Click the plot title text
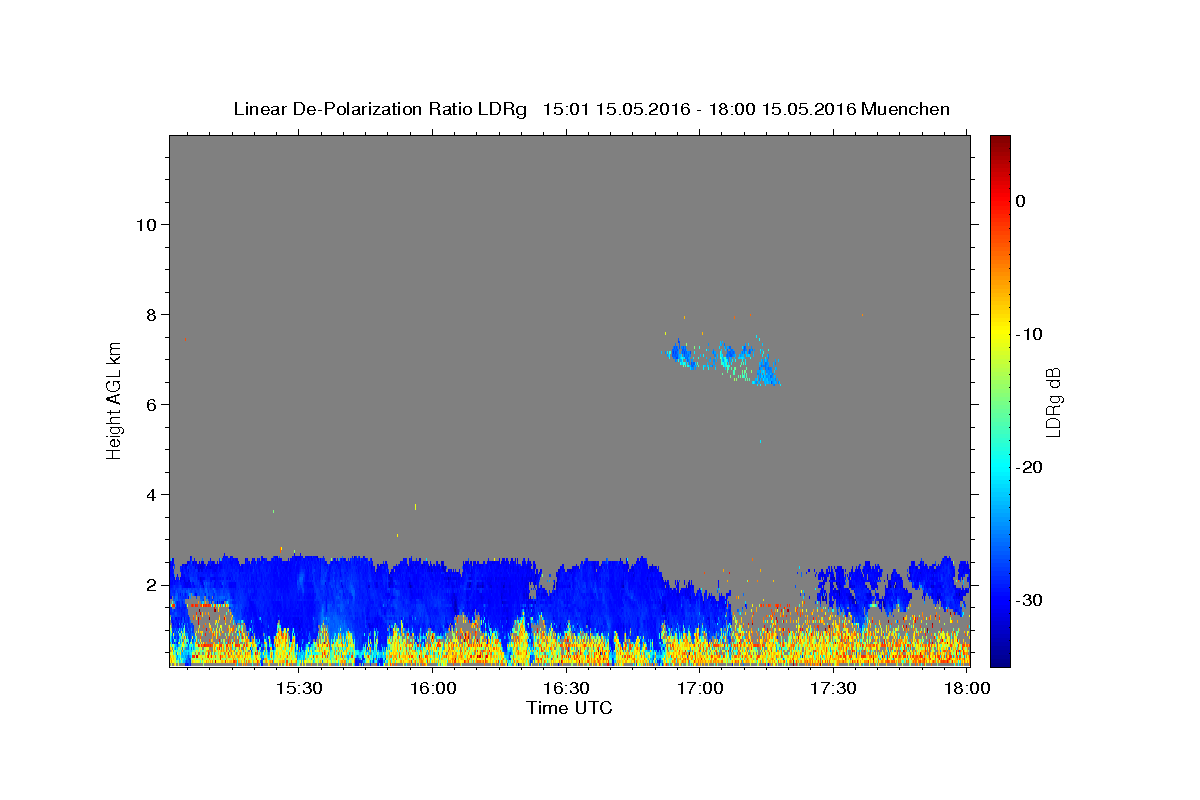This screenshot has height=800, width=1200. pos(591,109)
